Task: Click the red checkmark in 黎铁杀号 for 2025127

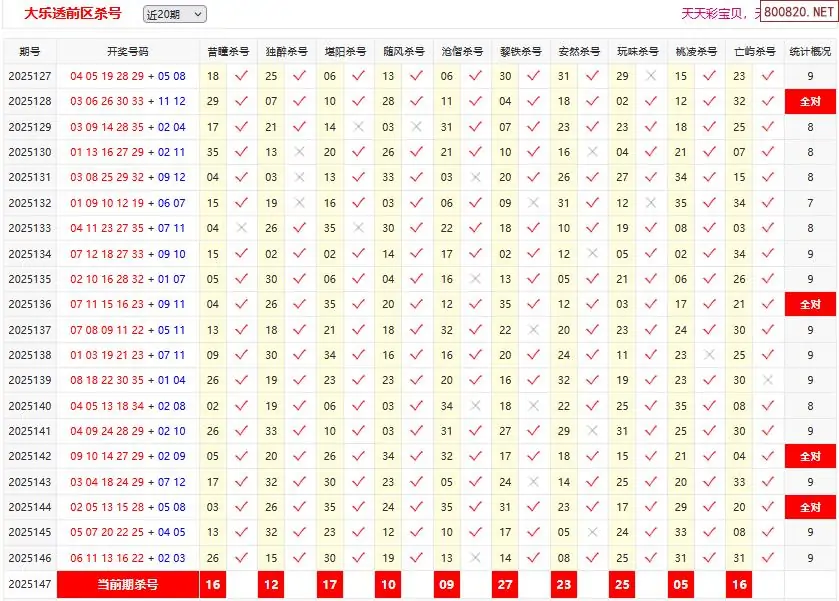Action: [534, 76]
